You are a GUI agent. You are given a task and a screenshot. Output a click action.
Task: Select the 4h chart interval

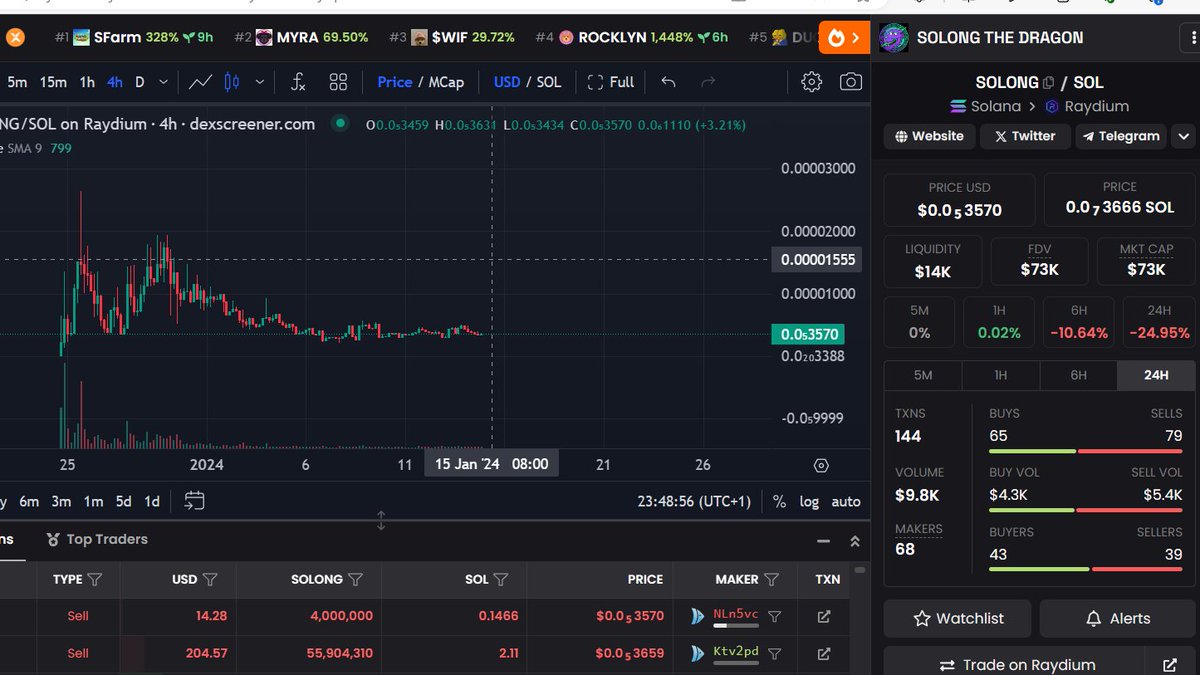click(x=115, y=82)
